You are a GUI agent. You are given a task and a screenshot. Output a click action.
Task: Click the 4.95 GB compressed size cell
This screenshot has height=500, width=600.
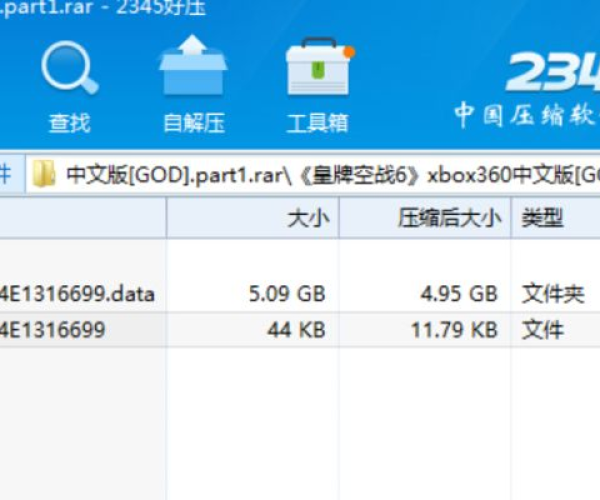point(459,294)
